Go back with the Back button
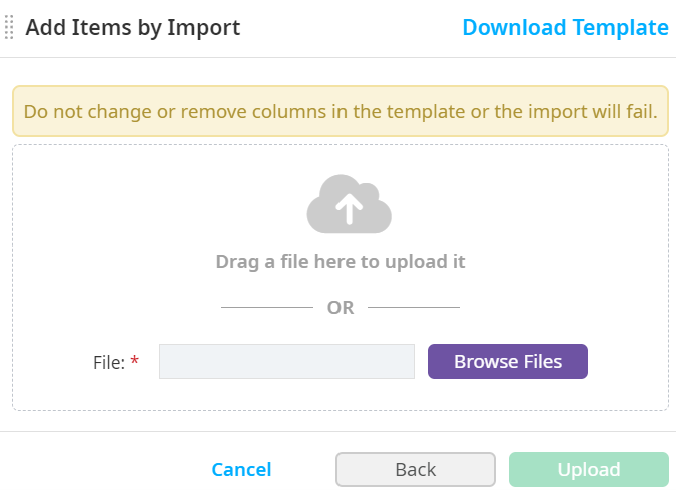 tap(415, 469)
